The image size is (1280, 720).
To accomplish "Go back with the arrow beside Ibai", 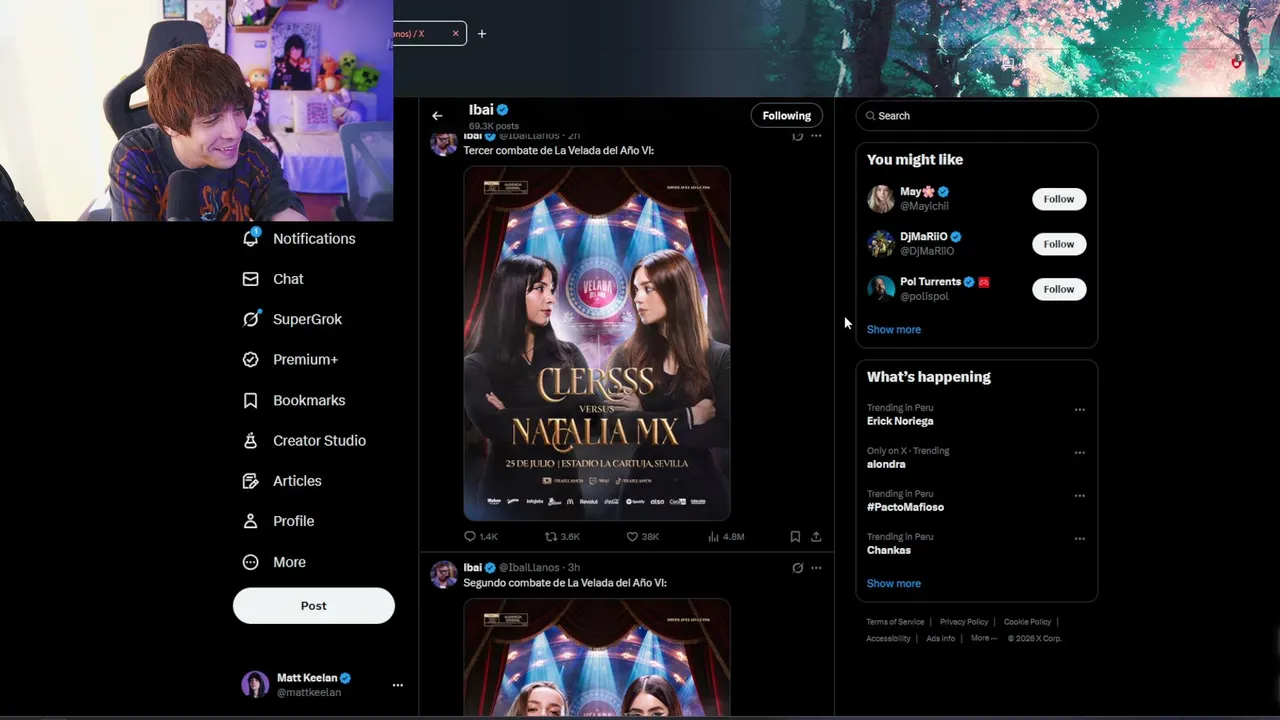I will [437, 116].
